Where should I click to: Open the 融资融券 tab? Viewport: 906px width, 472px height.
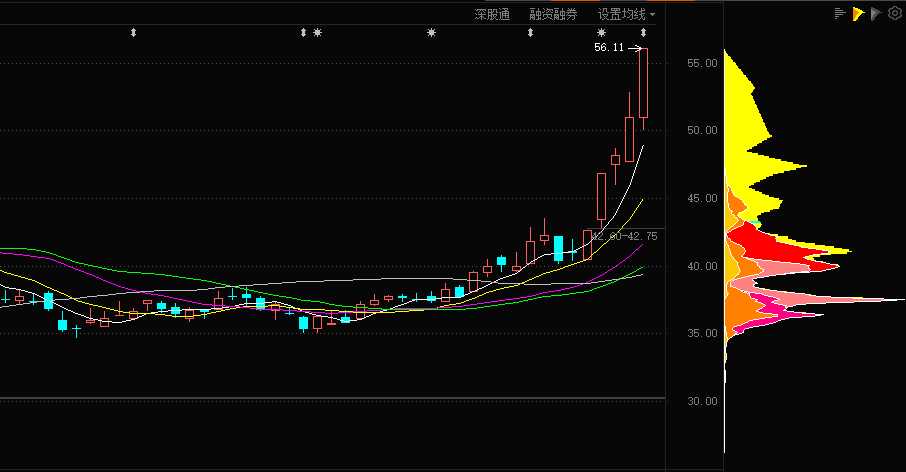pos(553,14)
